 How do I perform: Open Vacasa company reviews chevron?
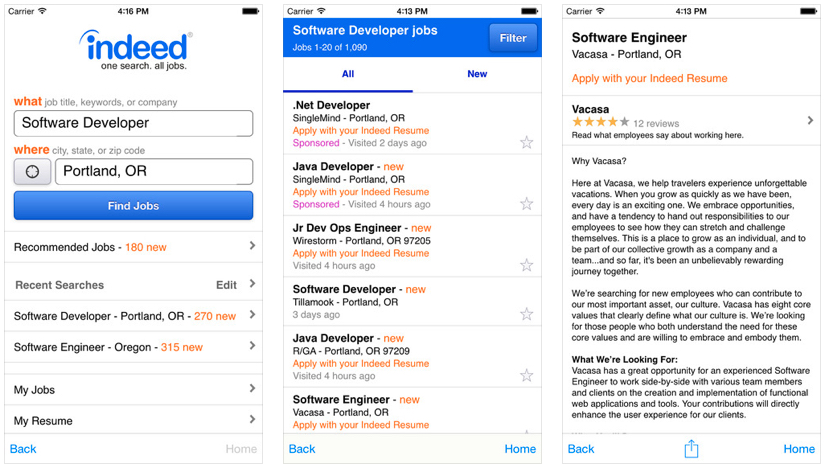[810, 120]
